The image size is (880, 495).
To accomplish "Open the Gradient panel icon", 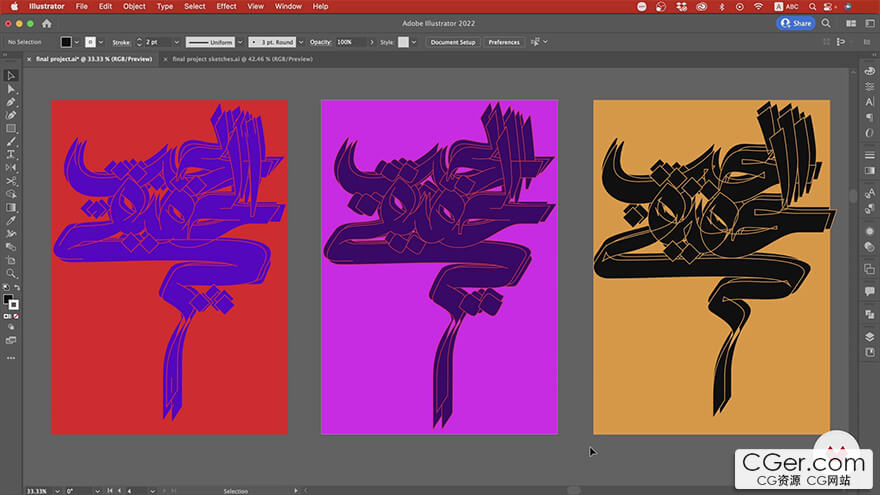I will tap(869, 170).
